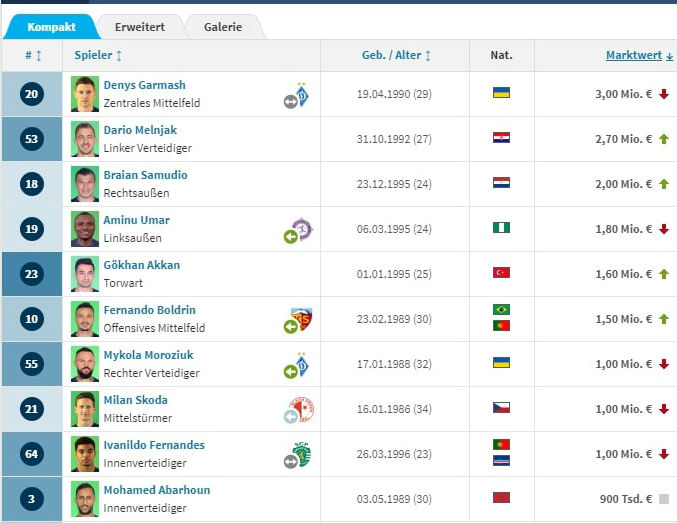Click the Turkey flag in Gökhan Akkan's row
Viewport: 677px width, 523px height.
pos(501,273)
